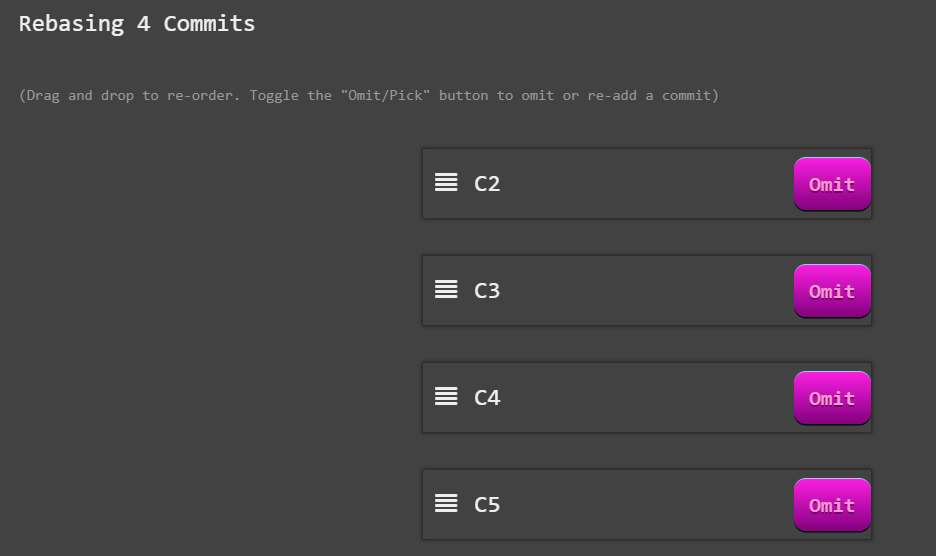Click the empty area inside the C2 entry
This screenshot has width=936, height=556.
pyautogui.click(x=645, y=184)
